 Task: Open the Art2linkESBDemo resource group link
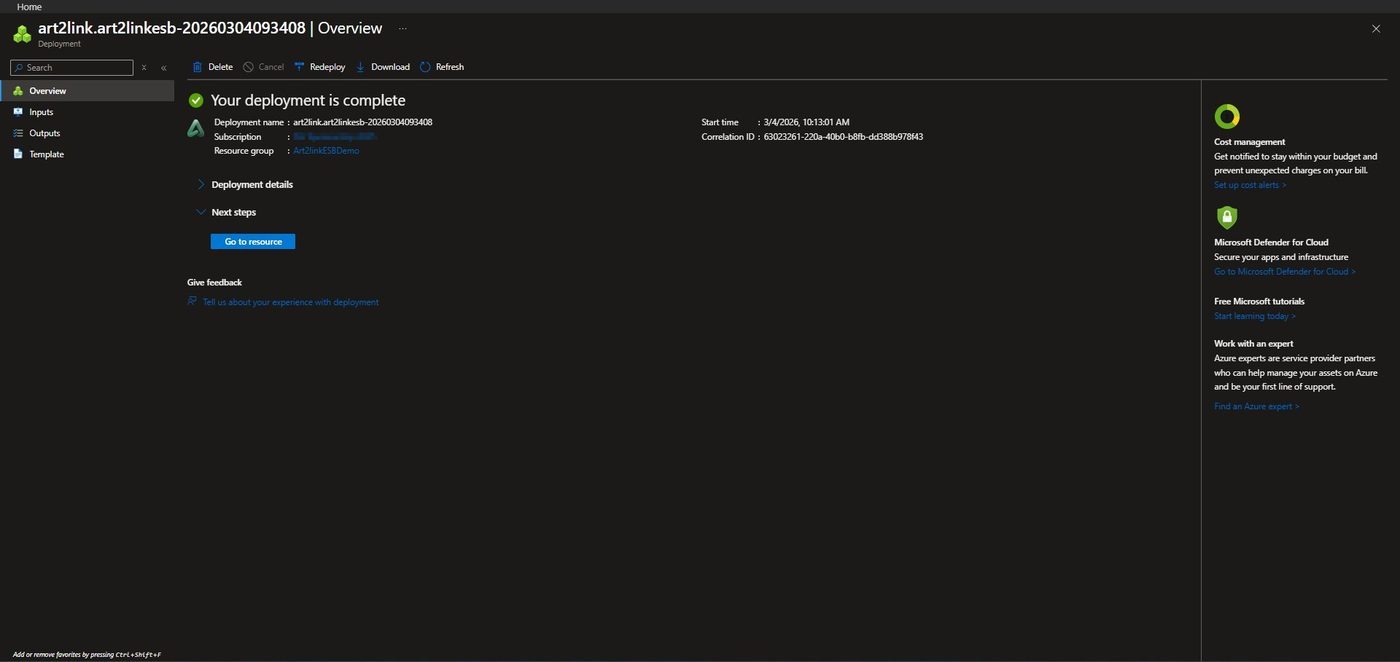click(x=325, y=151)
